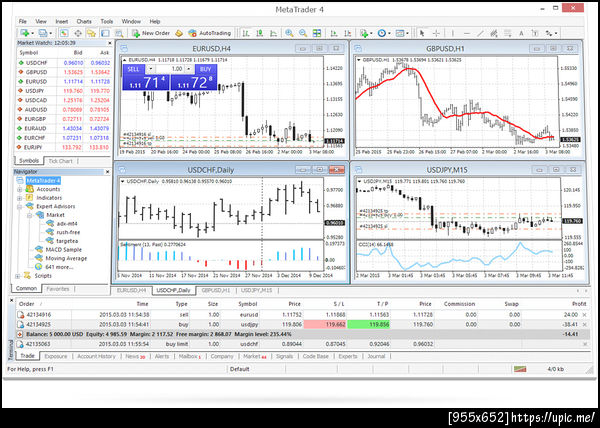
Task: Select the trendline drawing tool
Action: tap(480, 33)
